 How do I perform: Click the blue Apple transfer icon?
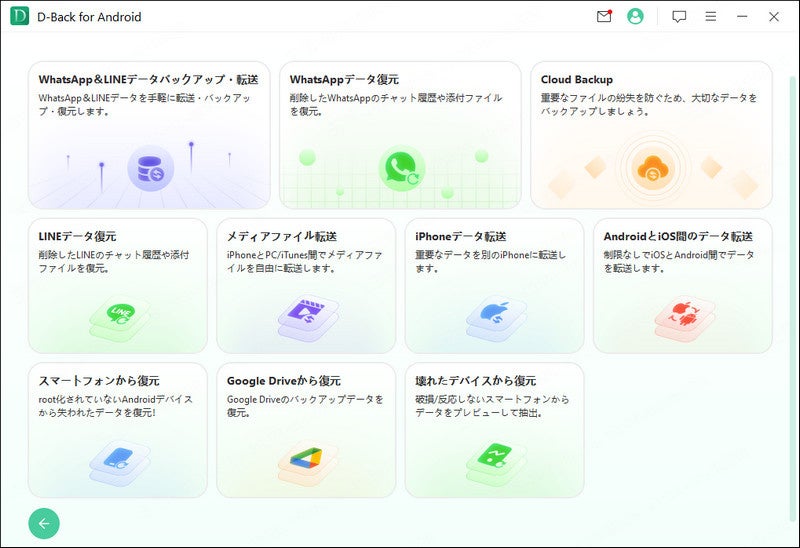tap(496, 319)
